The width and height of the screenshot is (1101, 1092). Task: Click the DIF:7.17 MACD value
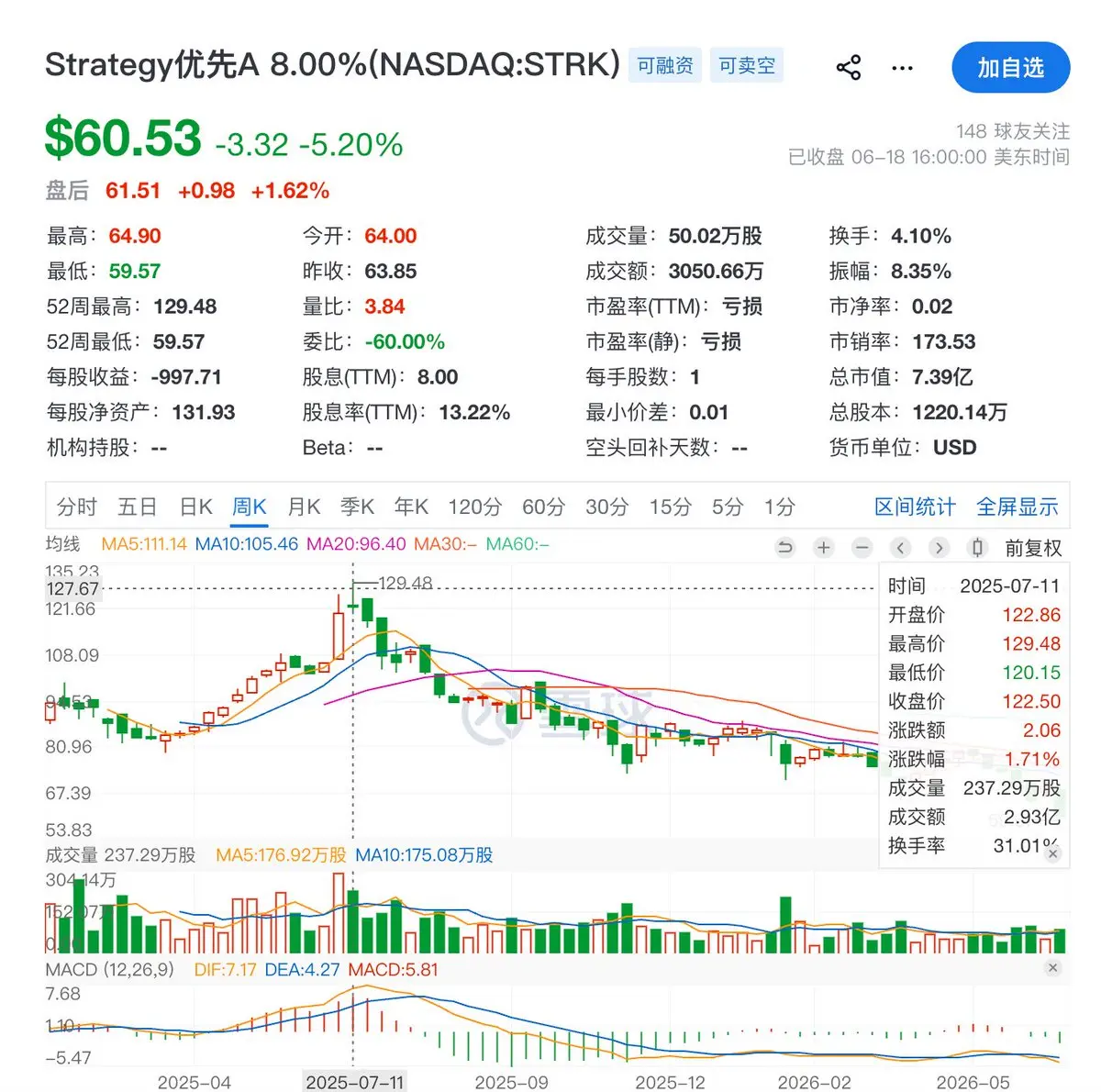[x=225, y=969]
